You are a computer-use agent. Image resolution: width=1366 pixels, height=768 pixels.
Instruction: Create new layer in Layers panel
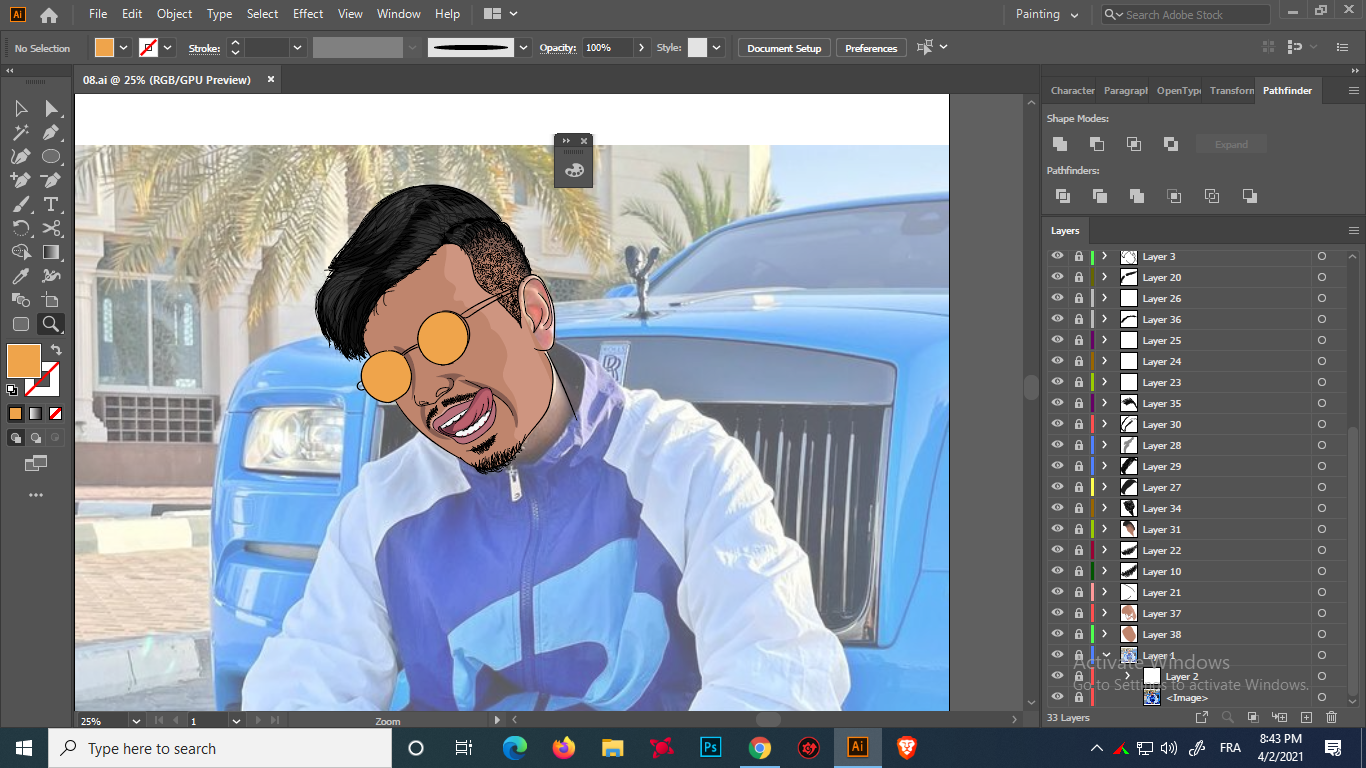tap(1306, 717)
